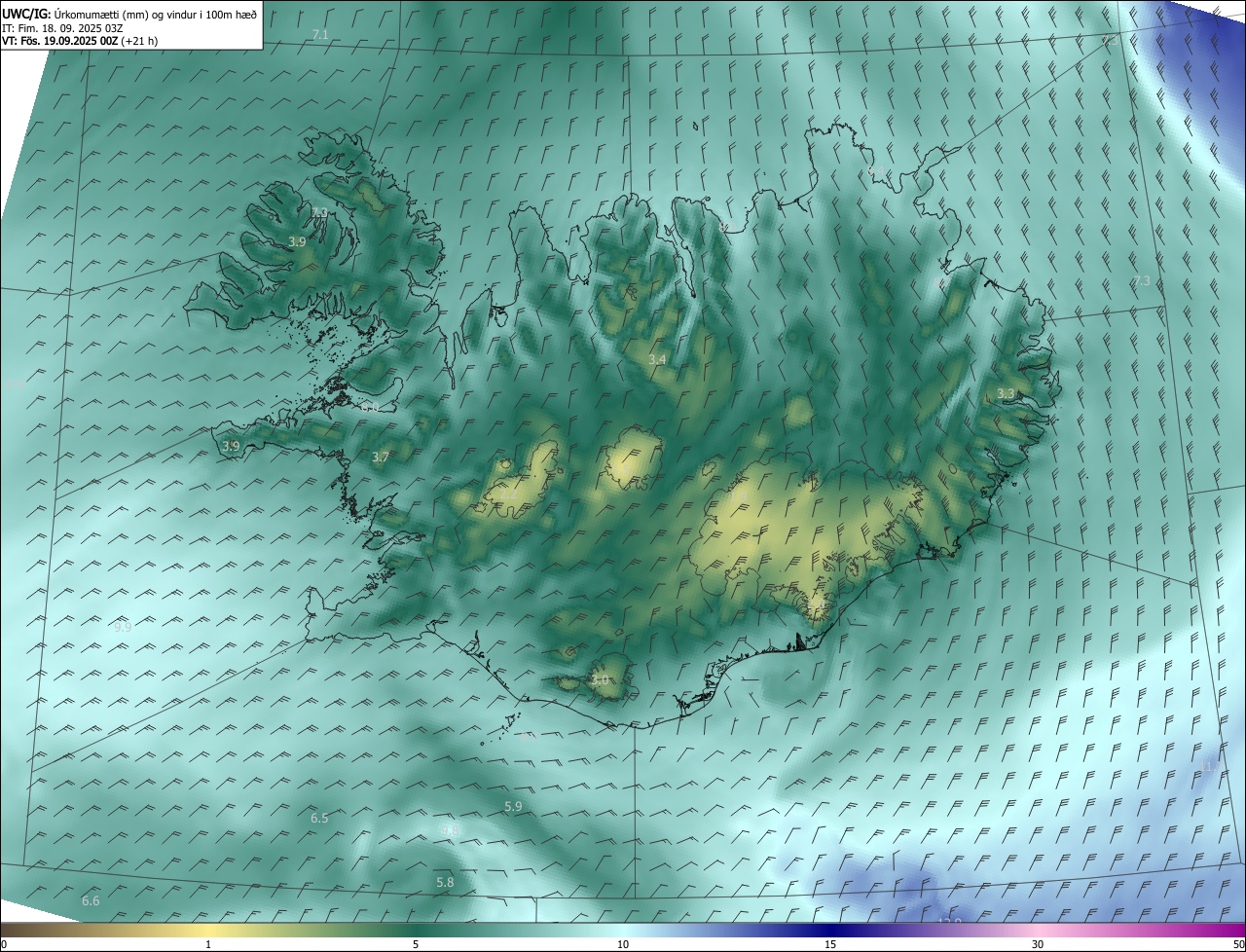This screenshot has height=952, width=1246.
Task: Click the map title 'Úrkomumætti (mm) og vindur'
Action: [126, 14]
